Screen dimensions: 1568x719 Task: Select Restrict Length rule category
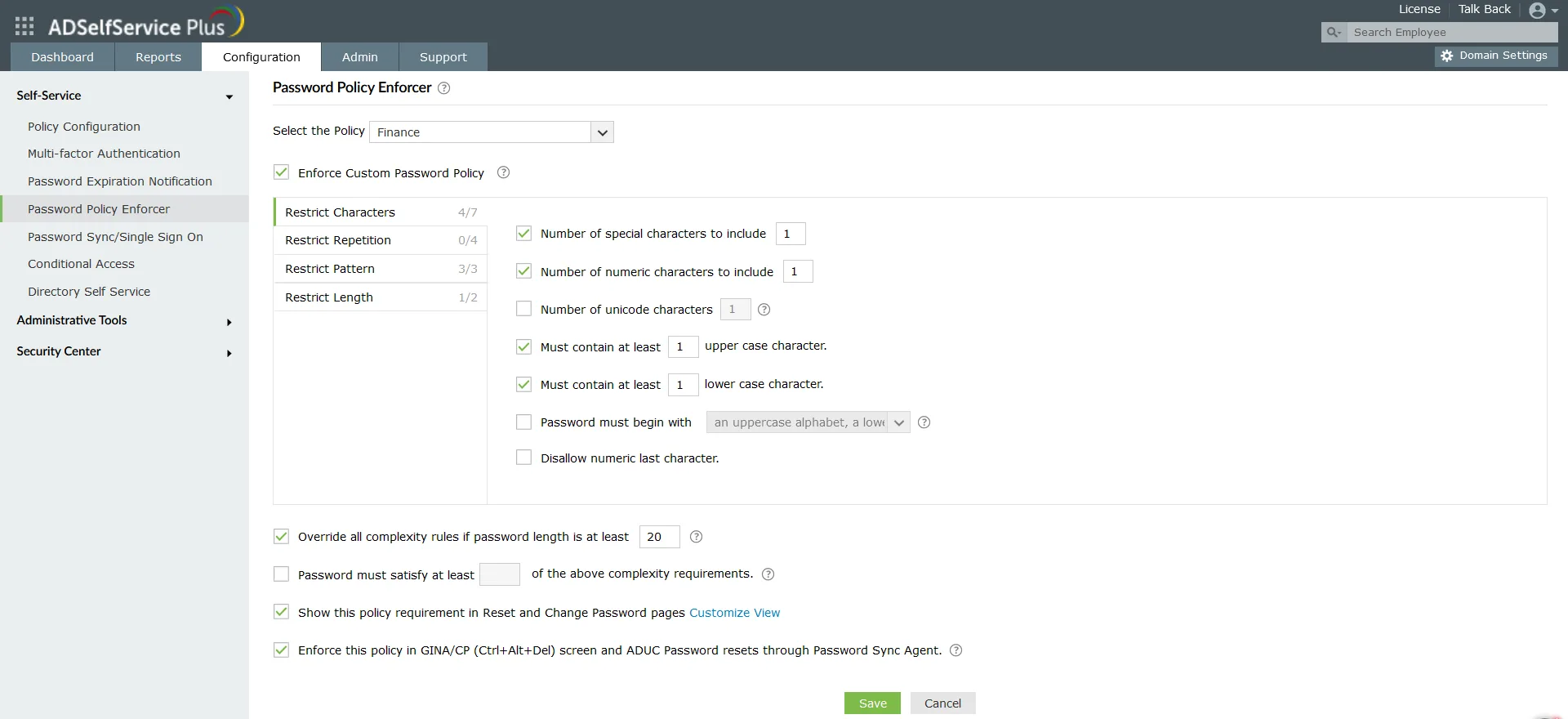381,297
